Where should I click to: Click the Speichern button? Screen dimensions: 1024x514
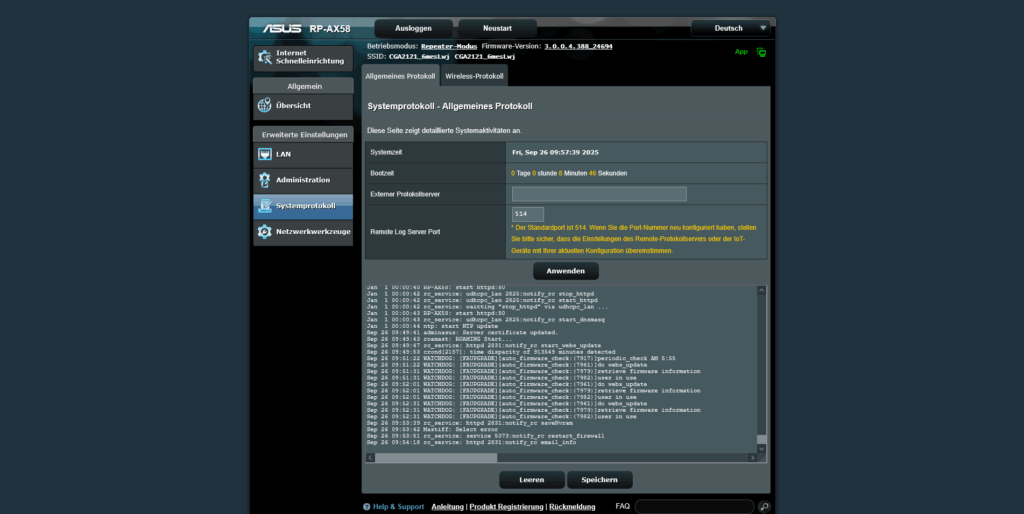click(600, 480)
